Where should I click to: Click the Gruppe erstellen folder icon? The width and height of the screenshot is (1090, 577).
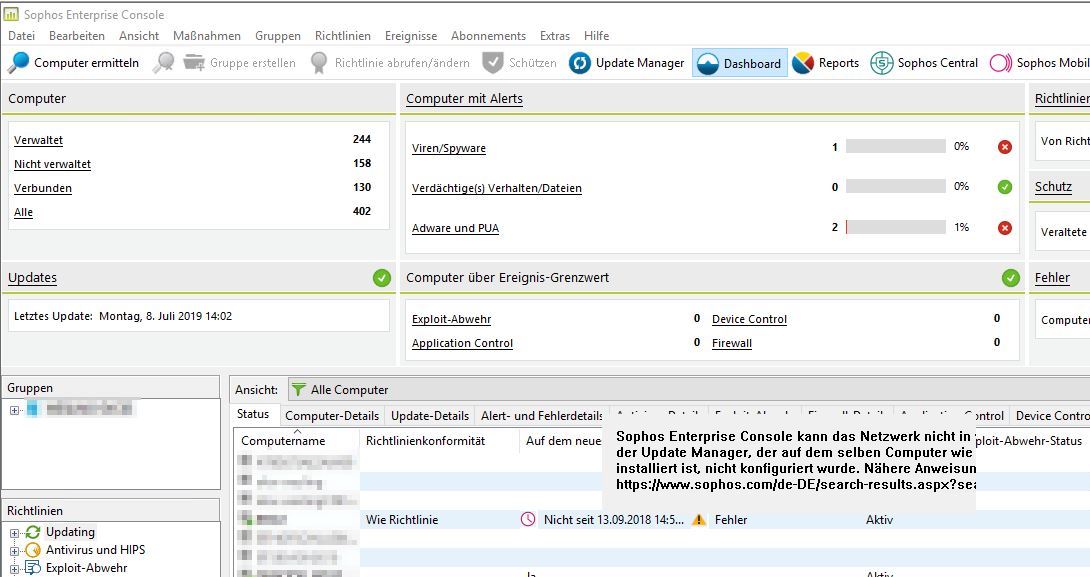(x=194, y=63)
